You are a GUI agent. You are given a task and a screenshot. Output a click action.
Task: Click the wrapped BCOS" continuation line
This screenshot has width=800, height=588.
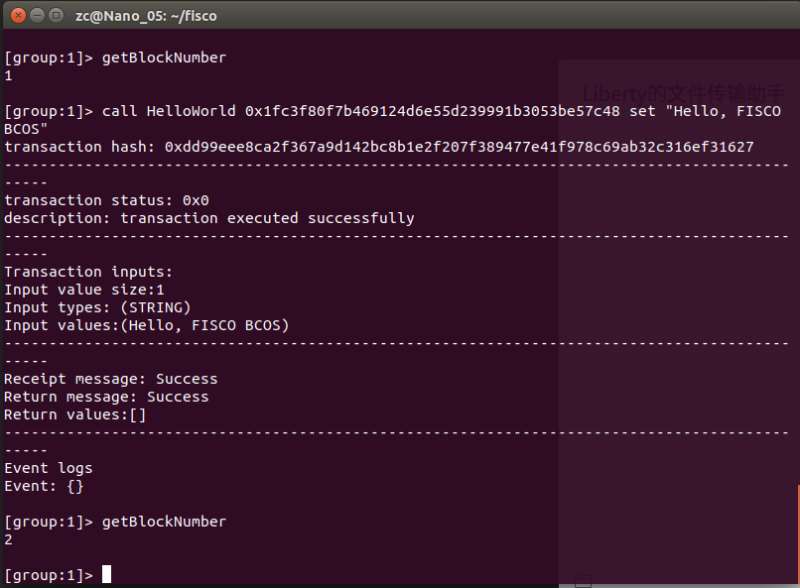(26, 129)
